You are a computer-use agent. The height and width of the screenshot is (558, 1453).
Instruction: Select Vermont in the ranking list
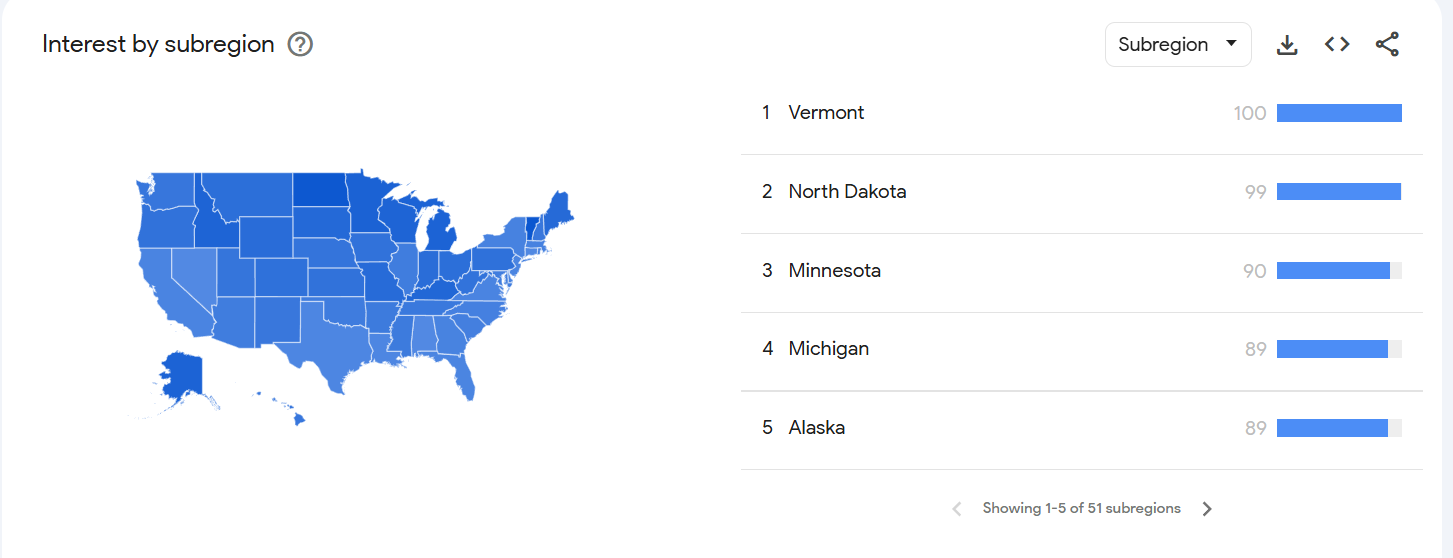pyautogui.click(x=826, y=113)
